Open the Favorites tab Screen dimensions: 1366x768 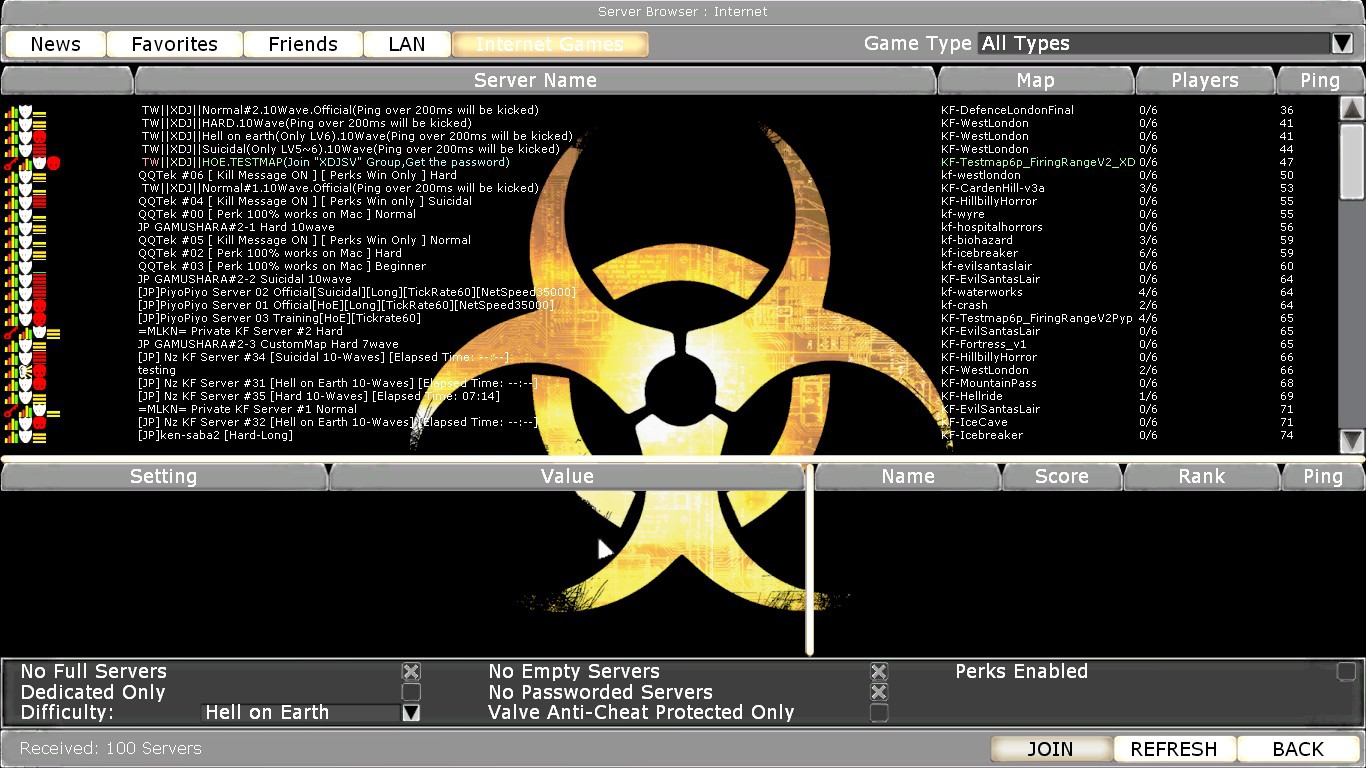click(x=175, y=44)
